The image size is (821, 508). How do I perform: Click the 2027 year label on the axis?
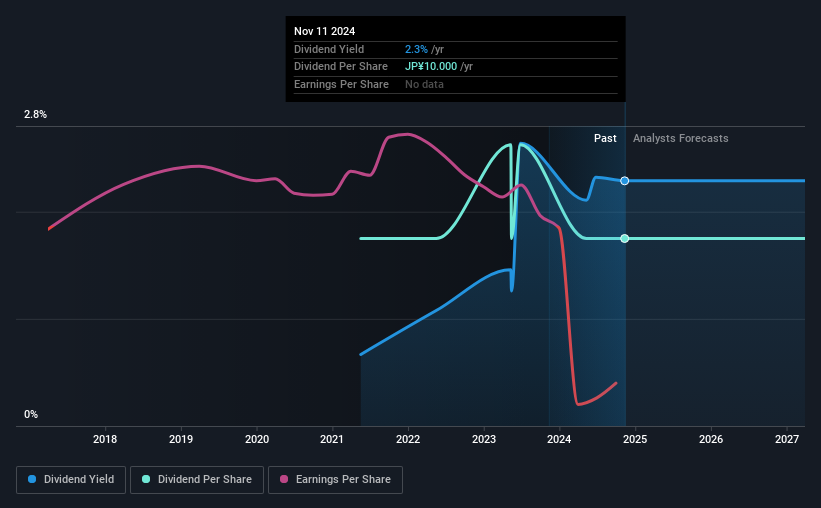point(787,439)
